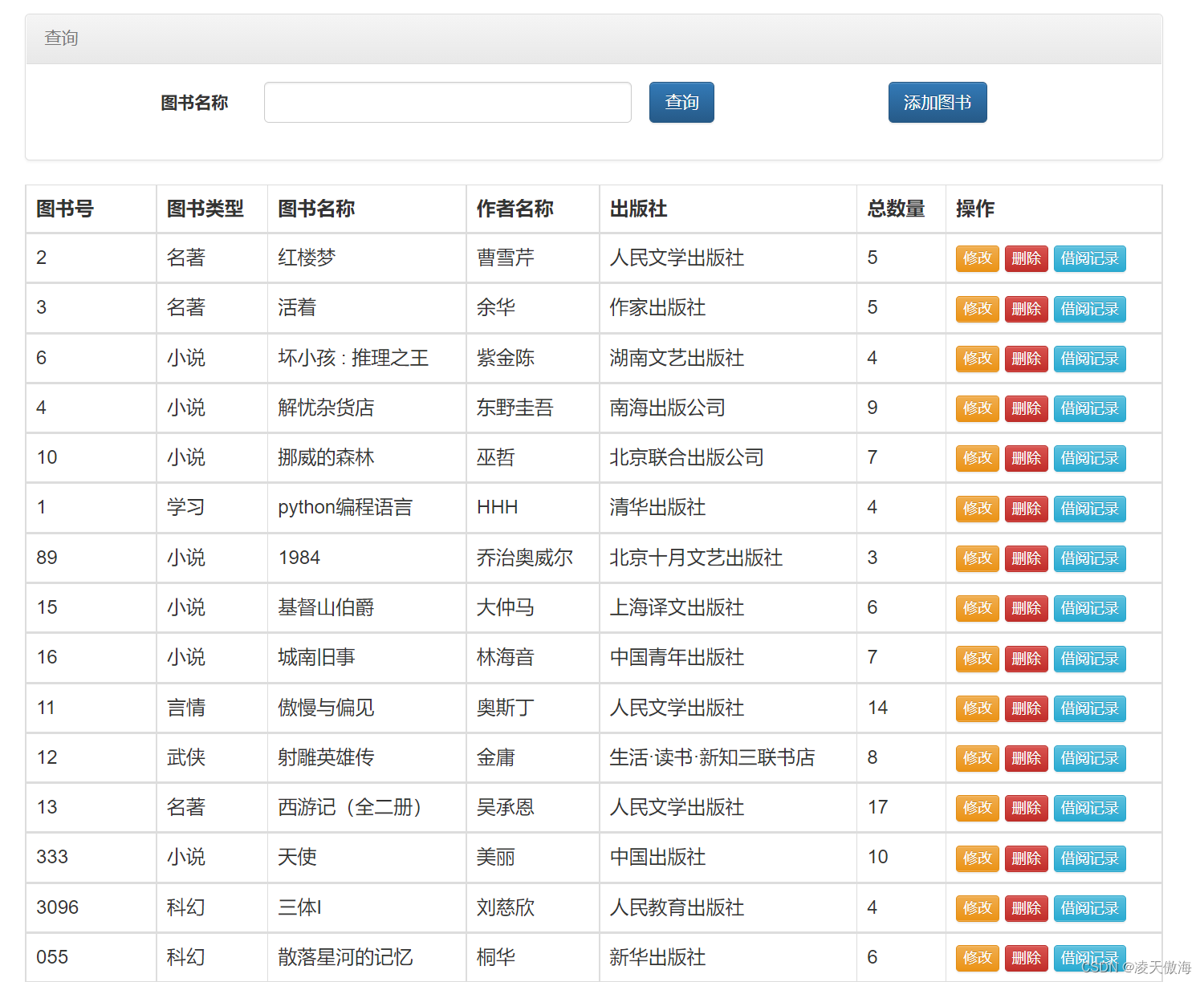View borrowing records for 红楼梦
The width and height of the screenshot is (1204, 982).
coord(1090,258)
